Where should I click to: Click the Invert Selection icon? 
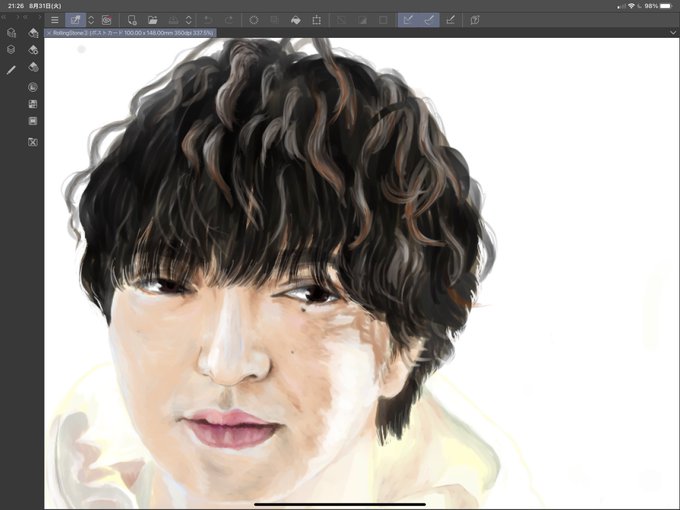tap(362, 20)
